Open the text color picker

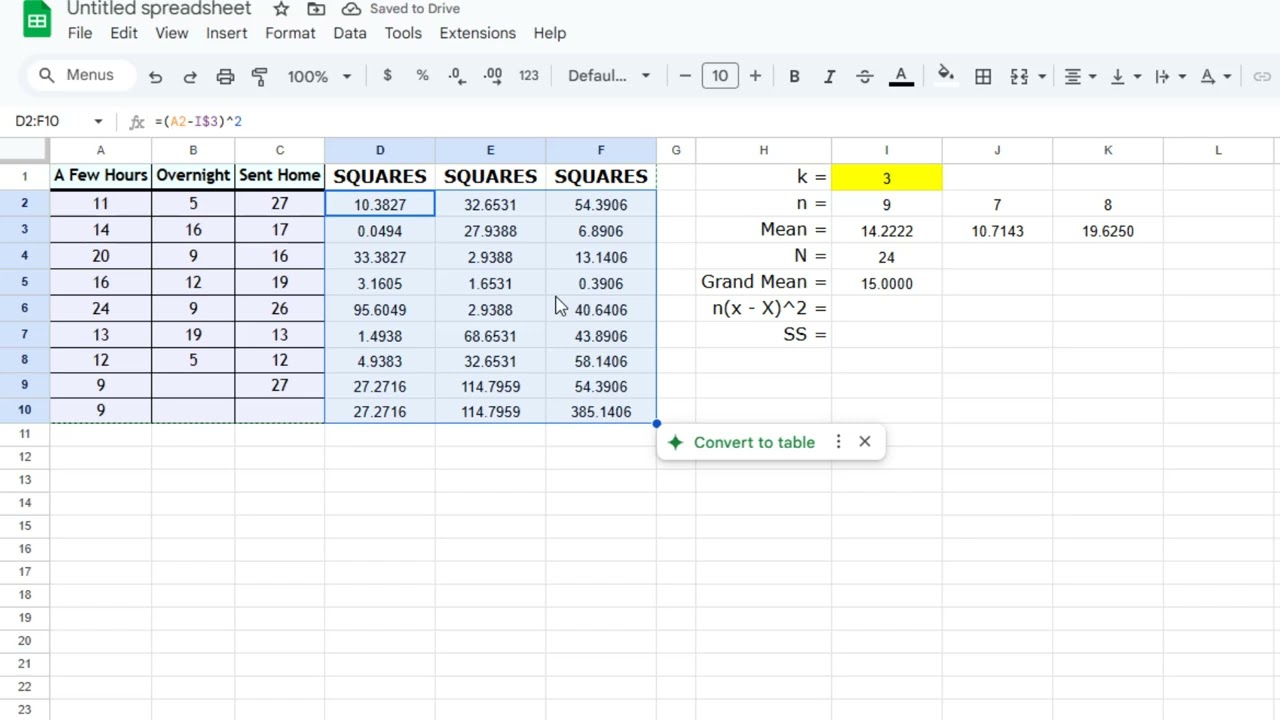(x=901, y=76)
